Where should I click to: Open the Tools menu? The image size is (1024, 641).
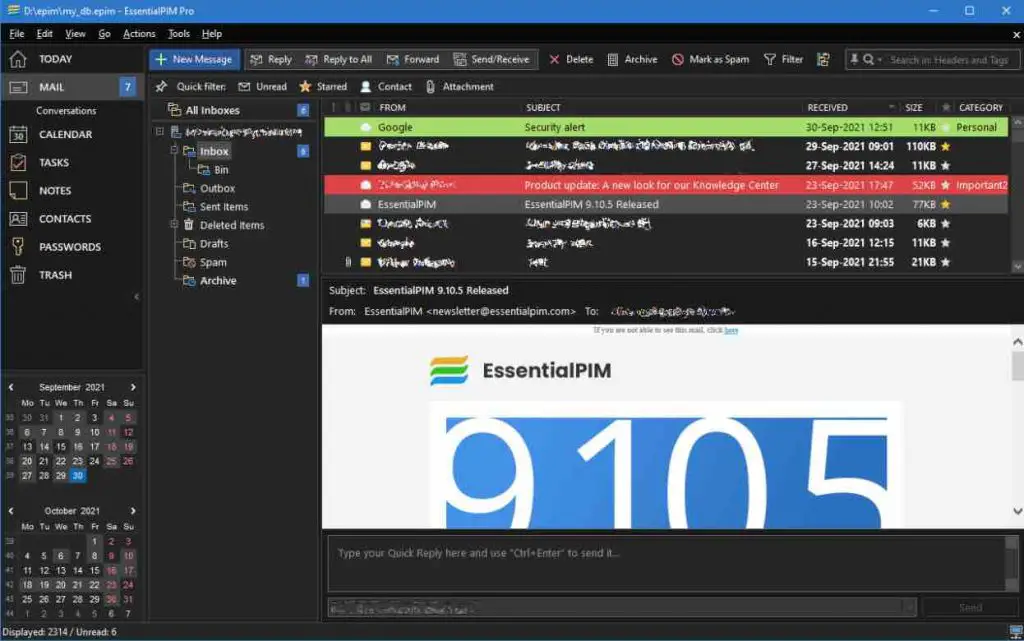pyautogui.click(x=179, y=34)
